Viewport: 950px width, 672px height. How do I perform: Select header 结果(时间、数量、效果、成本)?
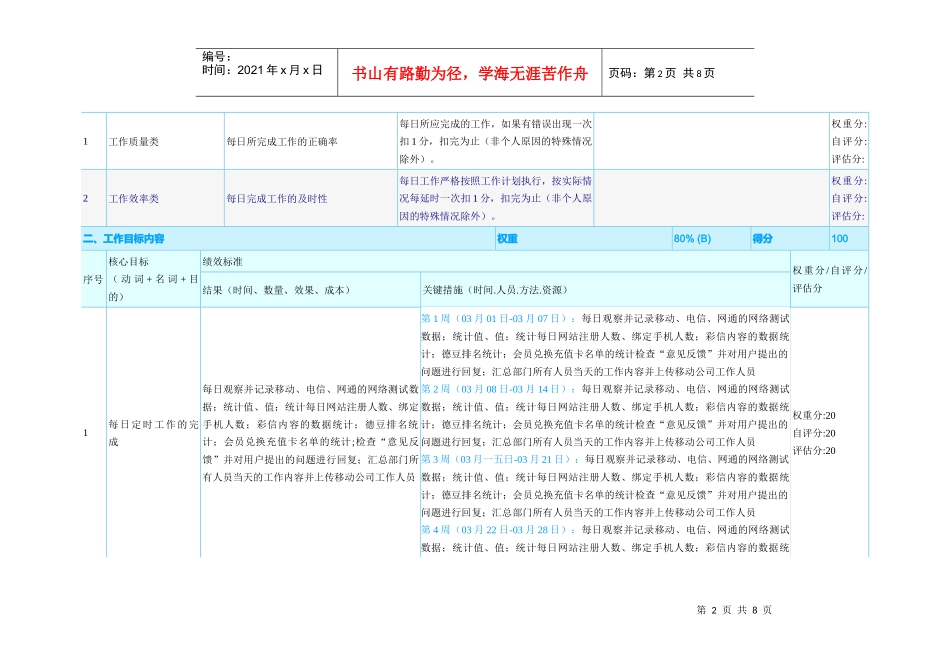(277, 290)
